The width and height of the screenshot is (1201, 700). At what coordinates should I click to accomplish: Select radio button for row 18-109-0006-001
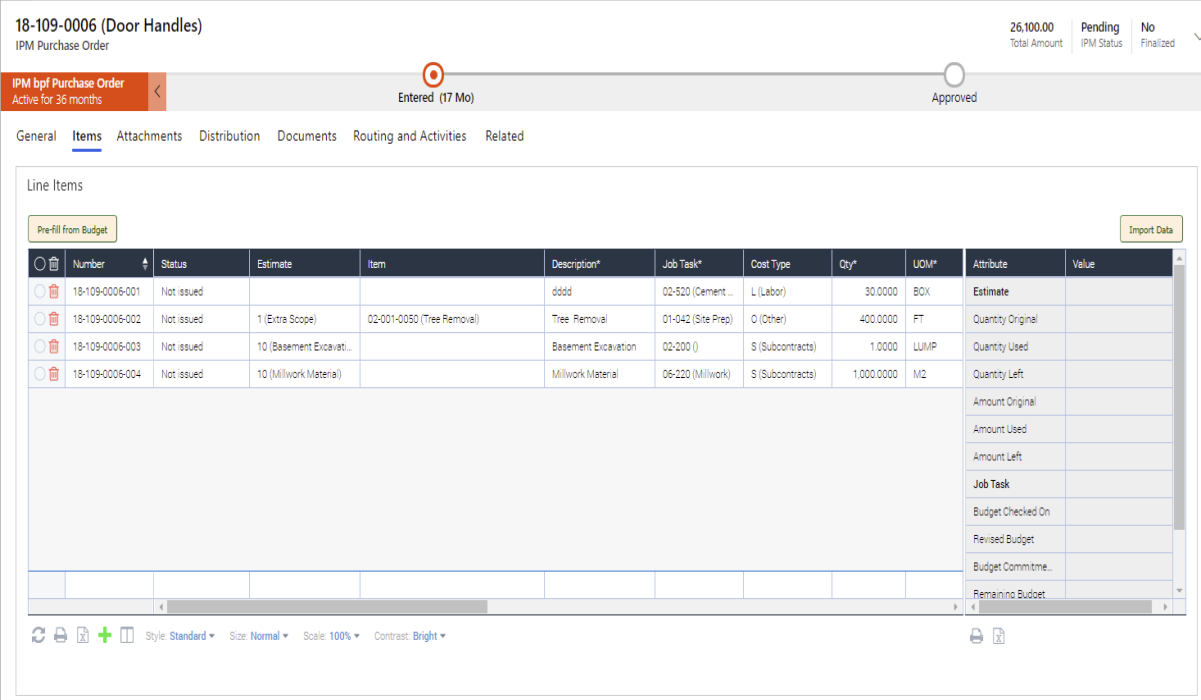[x=39, y=291]
